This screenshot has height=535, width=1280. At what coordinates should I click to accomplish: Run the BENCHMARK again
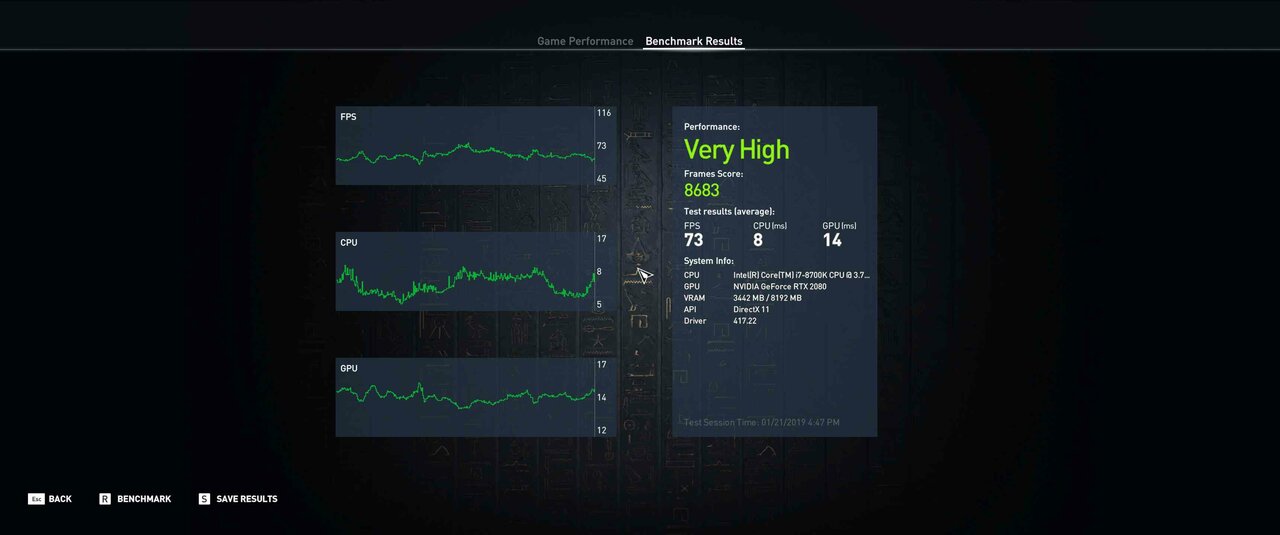coord(144,499)
